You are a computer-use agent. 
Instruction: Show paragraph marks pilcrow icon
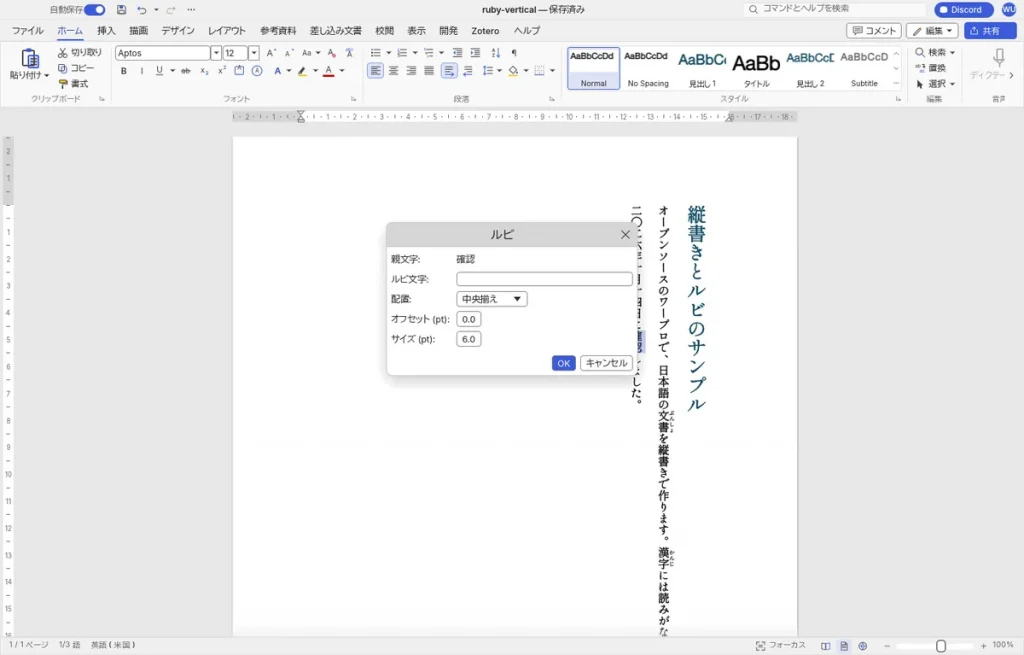coord(514,53)
